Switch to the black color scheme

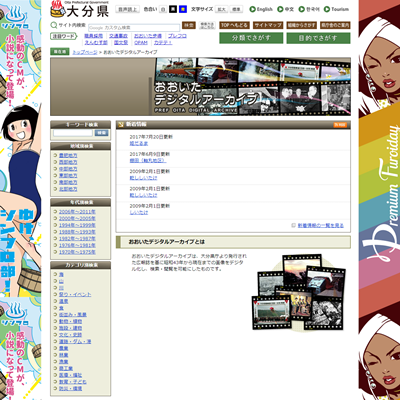(x=173, y=9)
